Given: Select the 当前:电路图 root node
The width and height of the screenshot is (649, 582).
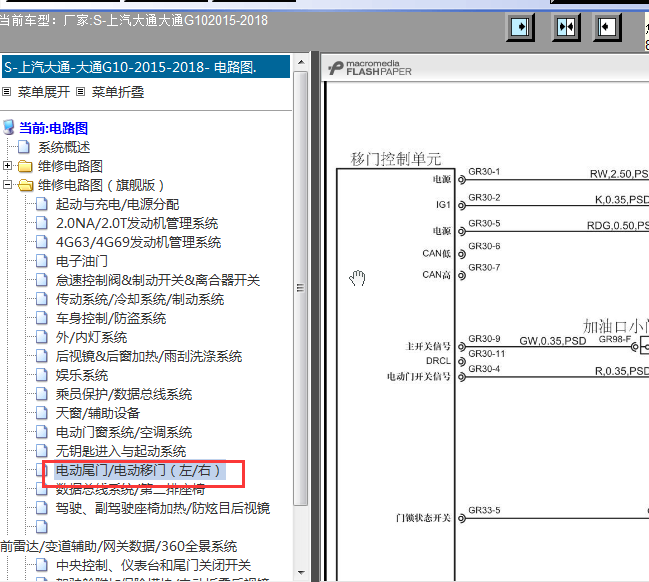Looking at the screenshot, I should click(53, 128).
